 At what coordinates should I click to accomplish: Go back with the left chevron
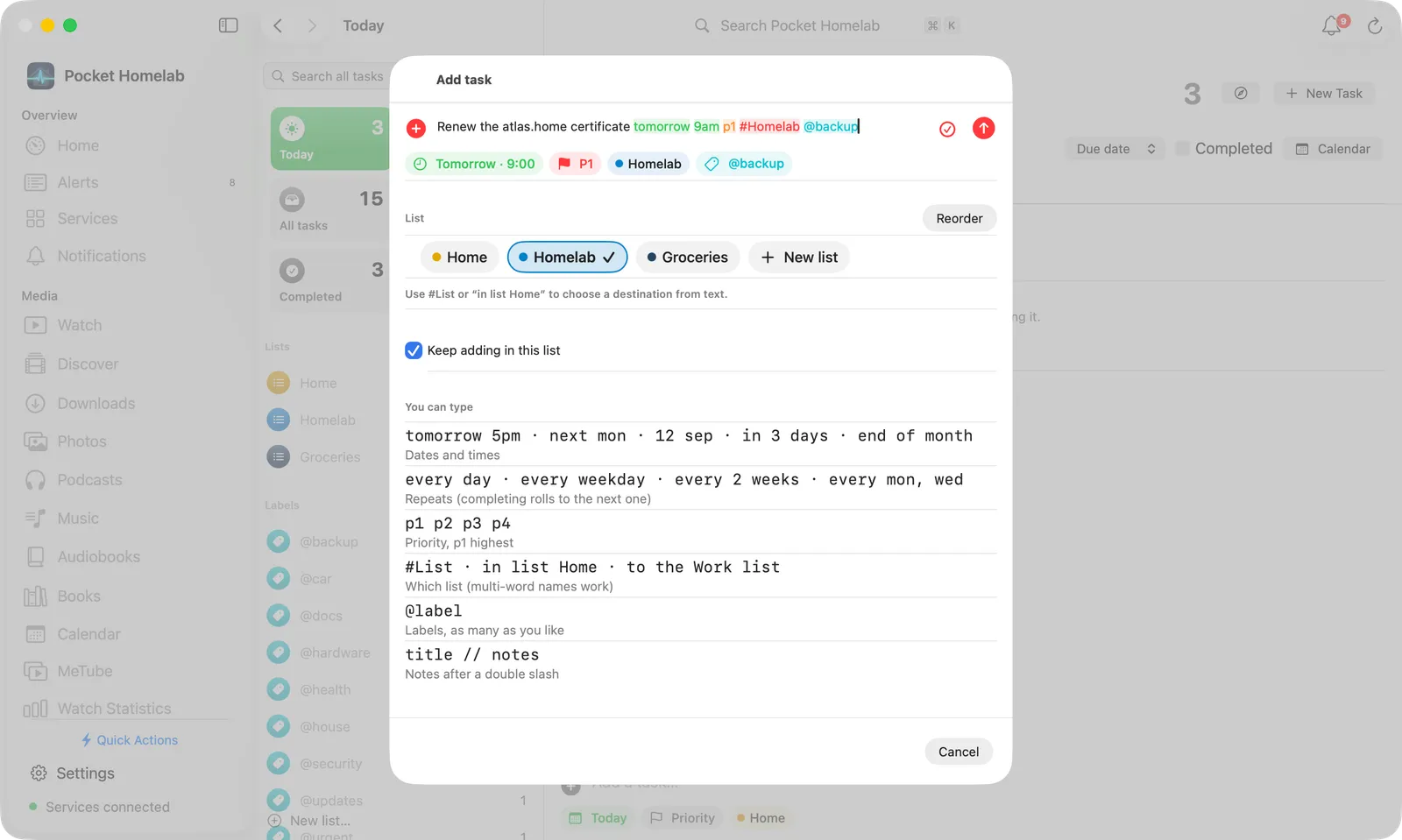(x=278, y=25)
